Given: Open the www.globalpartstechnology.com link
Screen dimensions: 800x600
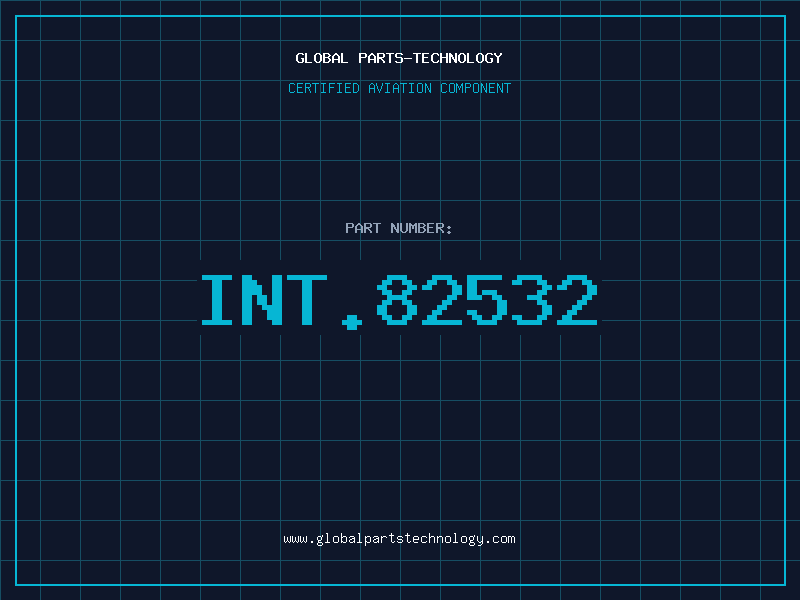Looking at the screenshot, I should (399, 539).
